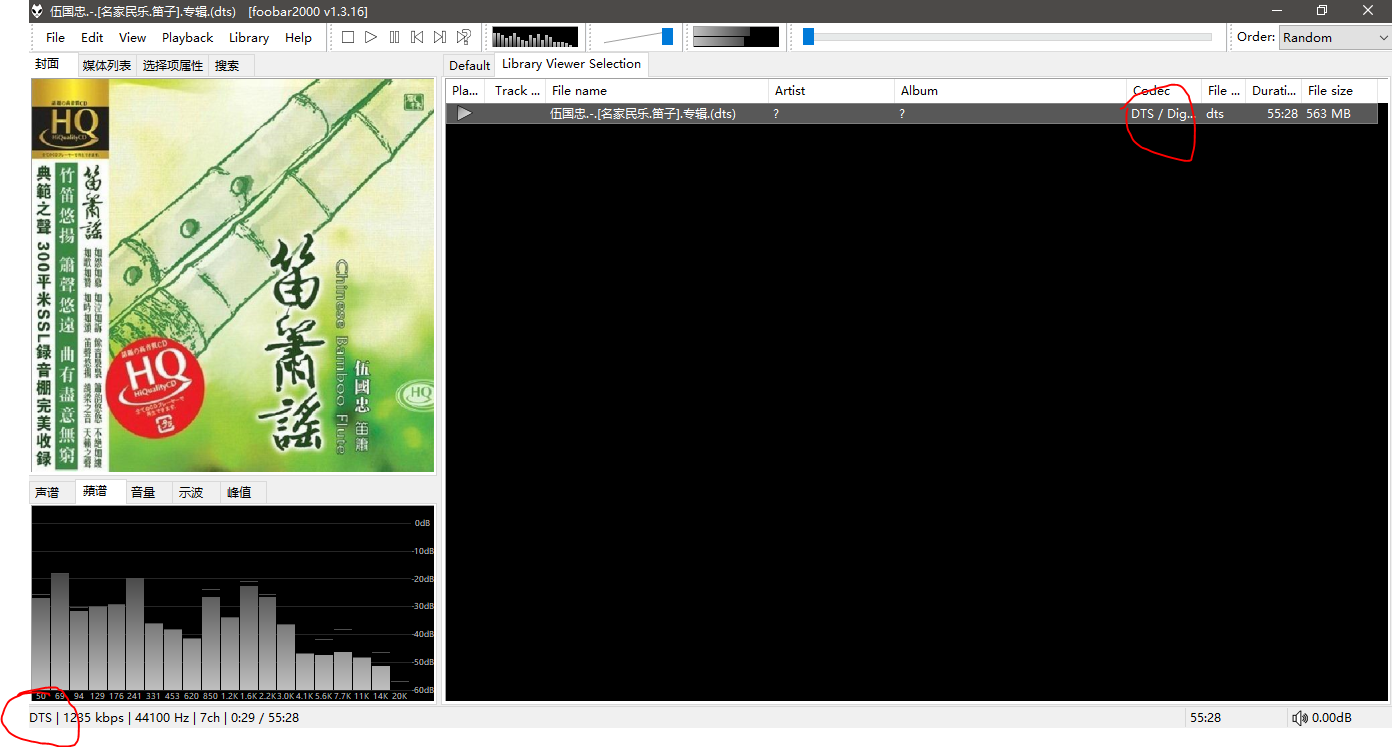Click the album cover artwork
Screen dimensions: 1392x747
pyautogui.click(x=233, y=275)
